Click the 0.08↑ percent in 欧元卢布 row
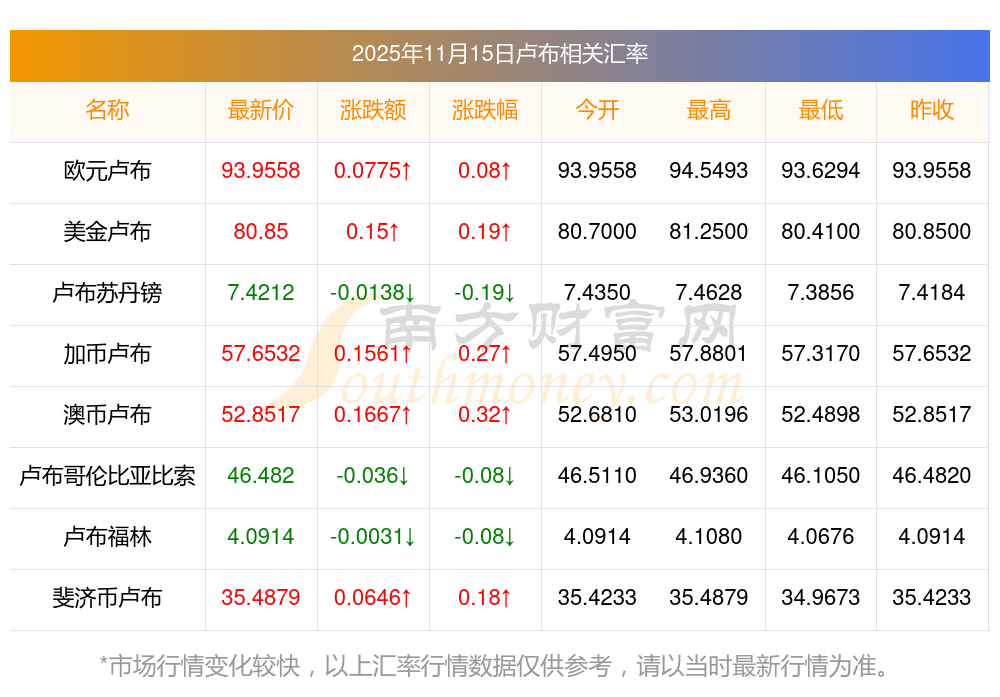Image resolution: width=1000 pixels, height=697 pixels. point(485,171)
